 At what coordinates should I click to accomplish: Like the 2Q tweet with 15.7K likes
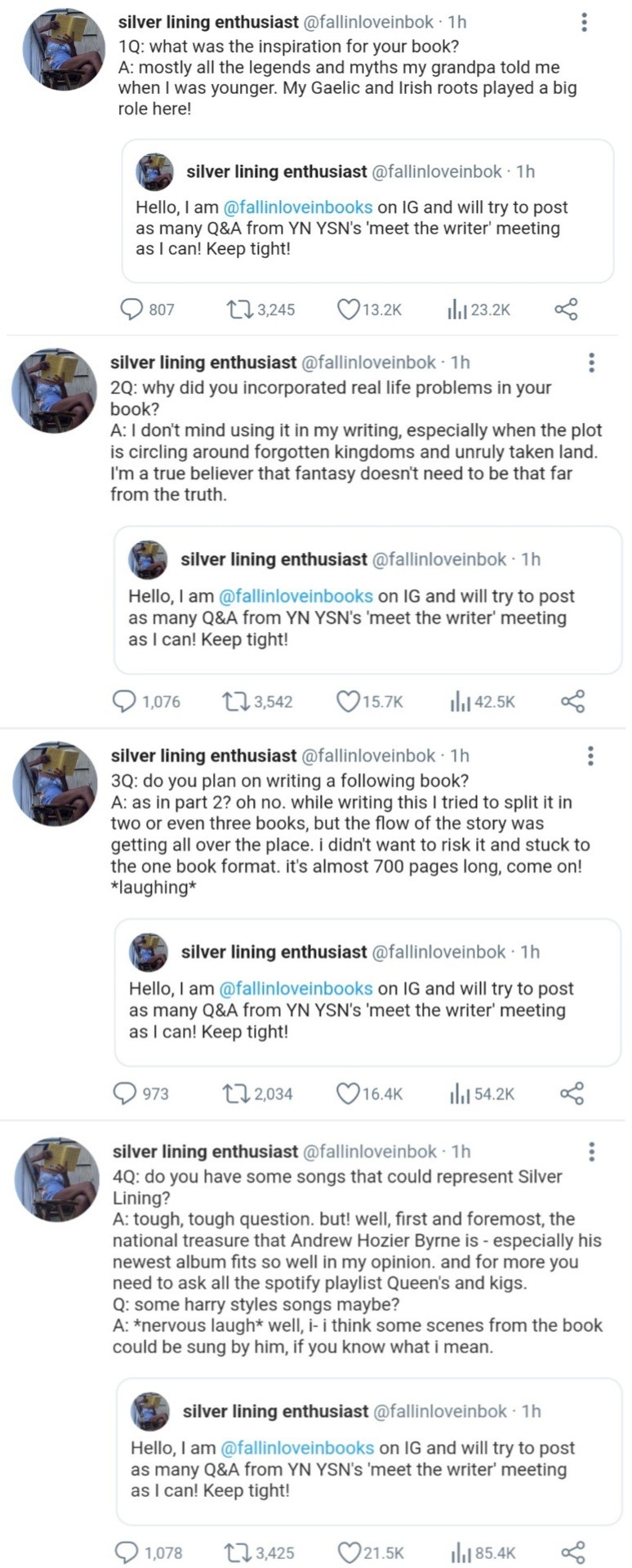point(349,702)
